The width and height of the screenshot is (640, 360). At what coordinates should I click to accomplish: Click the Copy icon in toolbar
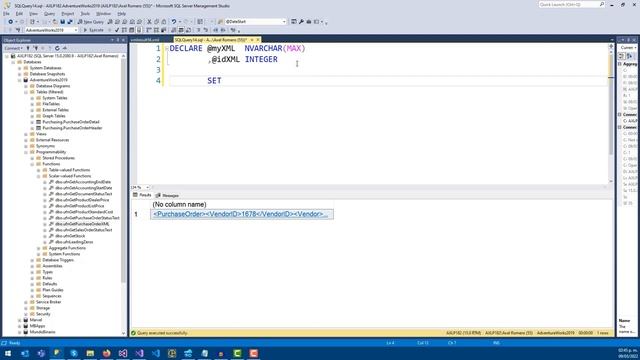pyautogui.click(x=156, y=22)
